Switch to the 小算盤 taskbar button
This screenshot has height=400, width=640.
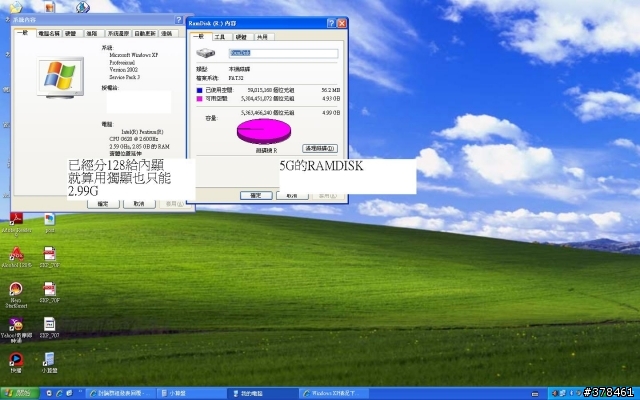(192, 393)
